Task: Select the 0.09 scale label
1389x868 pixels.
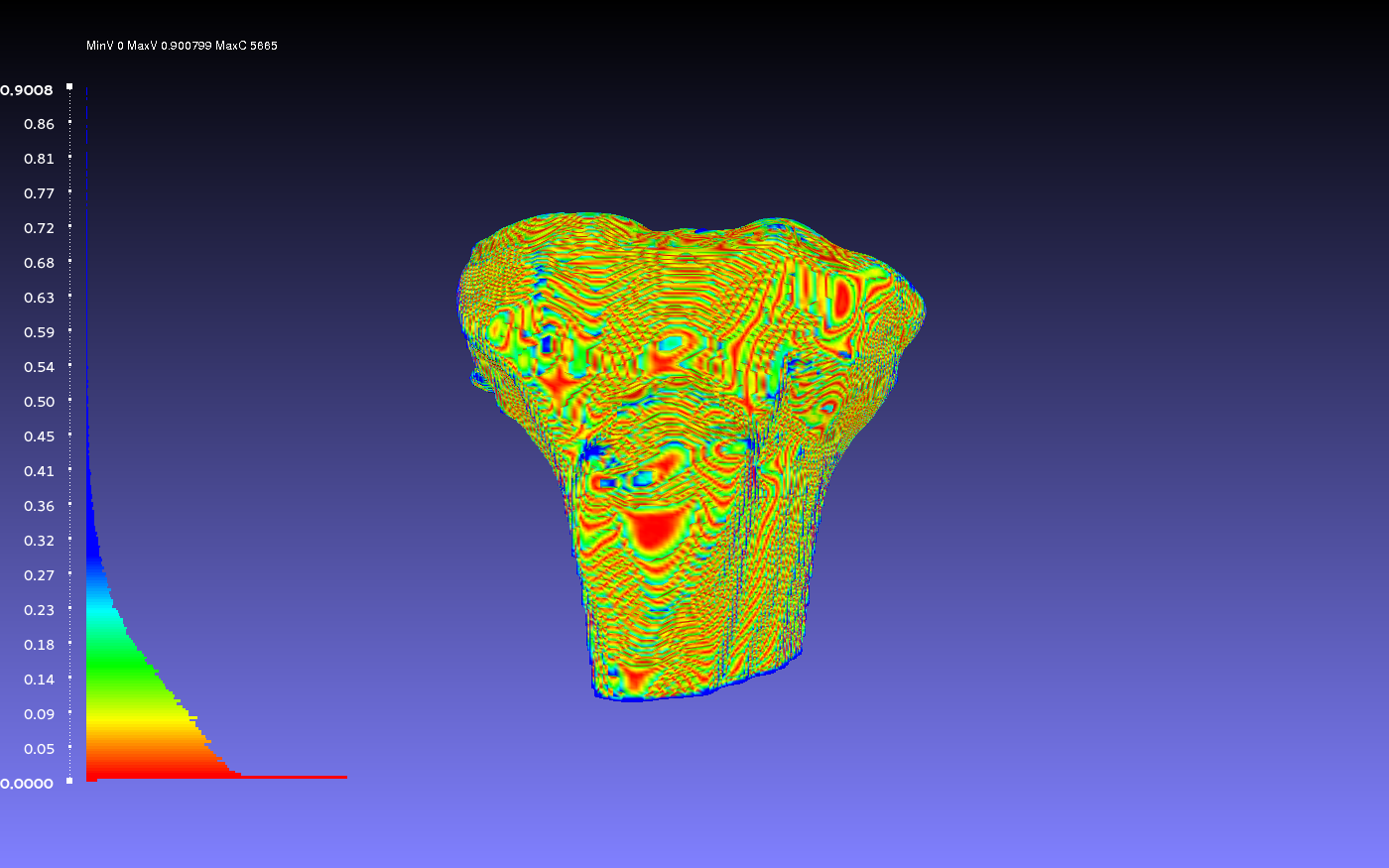Action: pyautogui.click(x=40, y=714)
